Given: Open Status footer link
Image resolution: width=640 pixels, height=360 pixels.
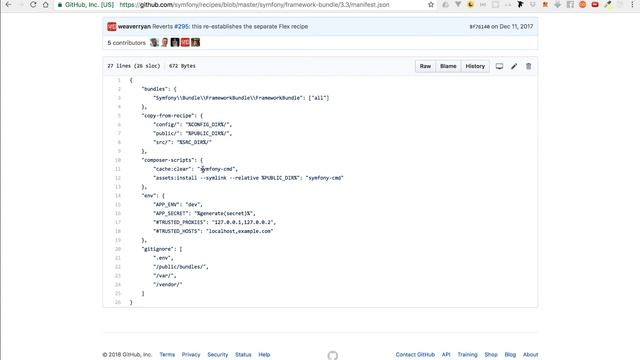Looking at the screenshot, I should point(243,355).
